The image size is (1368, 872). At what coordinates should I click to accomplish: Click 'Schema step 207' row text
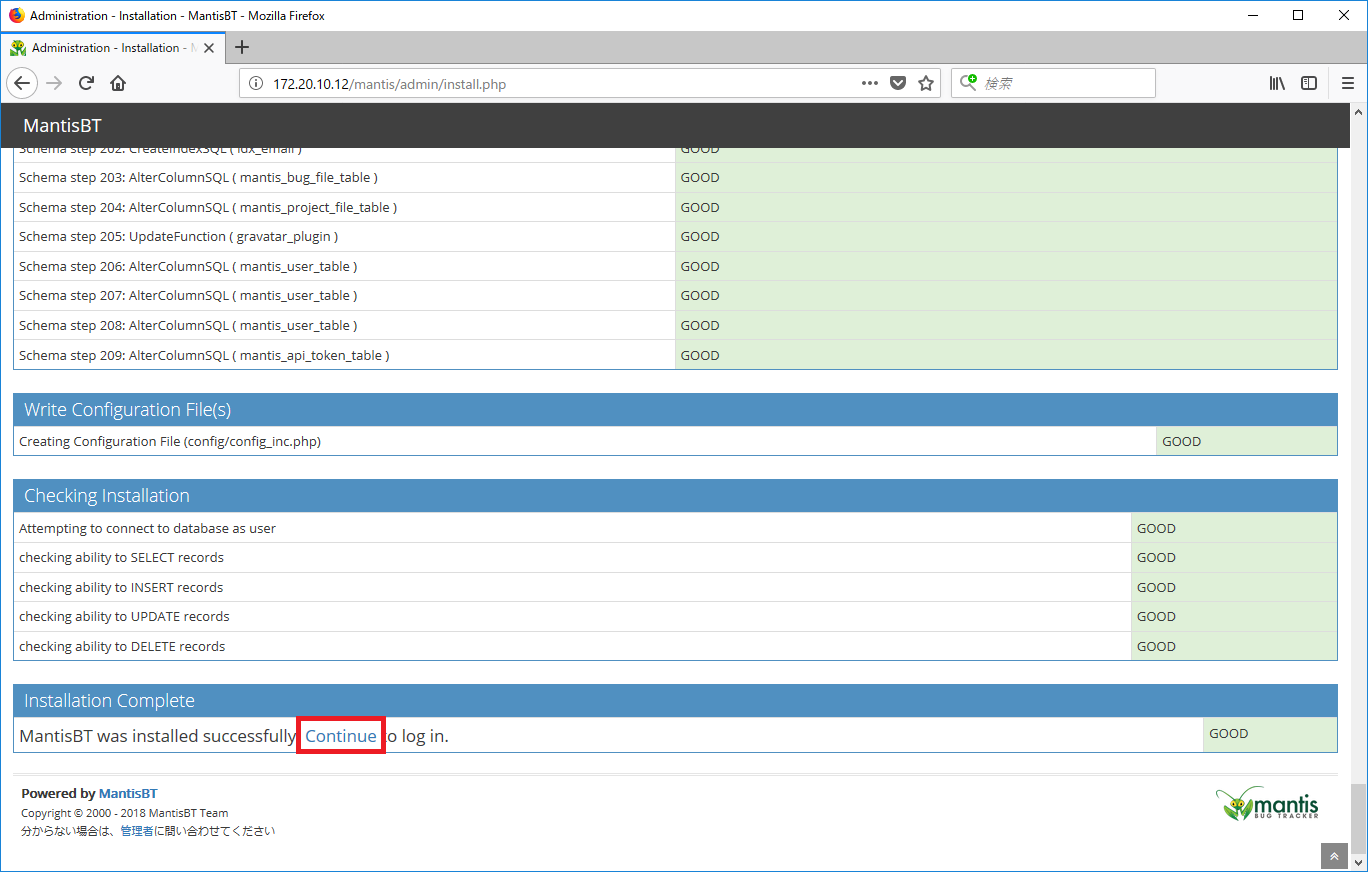[188, 295]
